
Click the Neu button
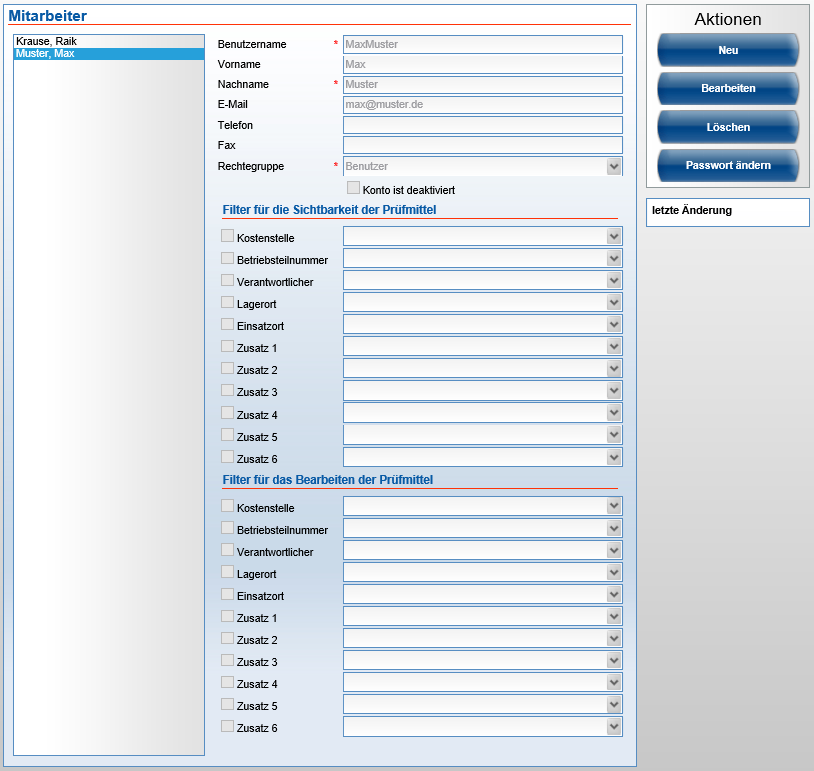728,50
